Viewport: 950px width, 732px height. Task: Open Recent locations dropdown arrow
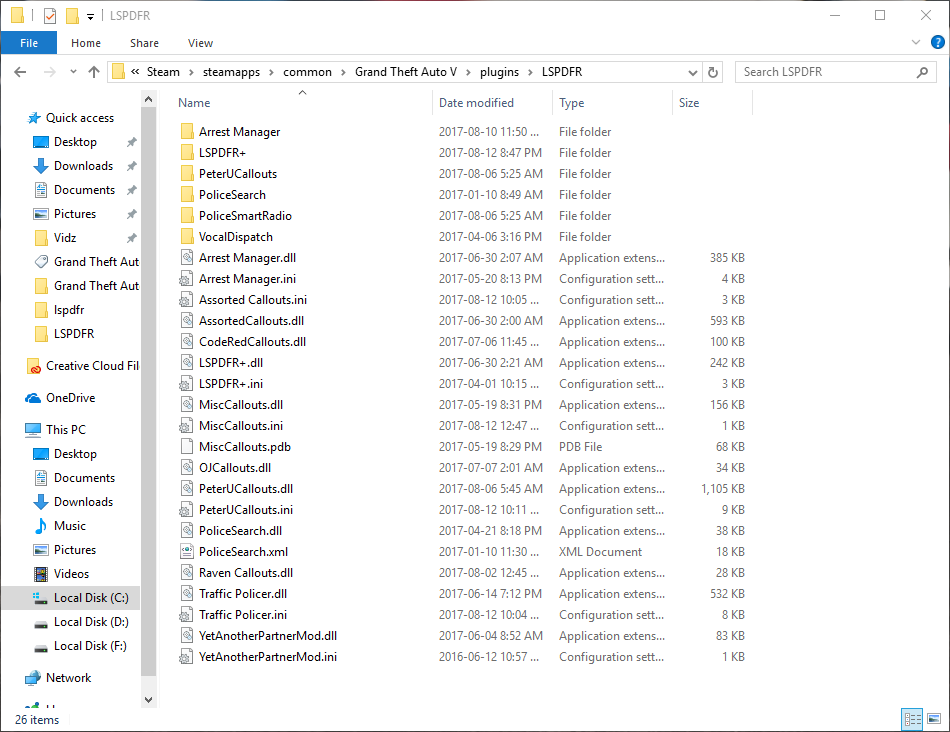(x=73, y=72)
